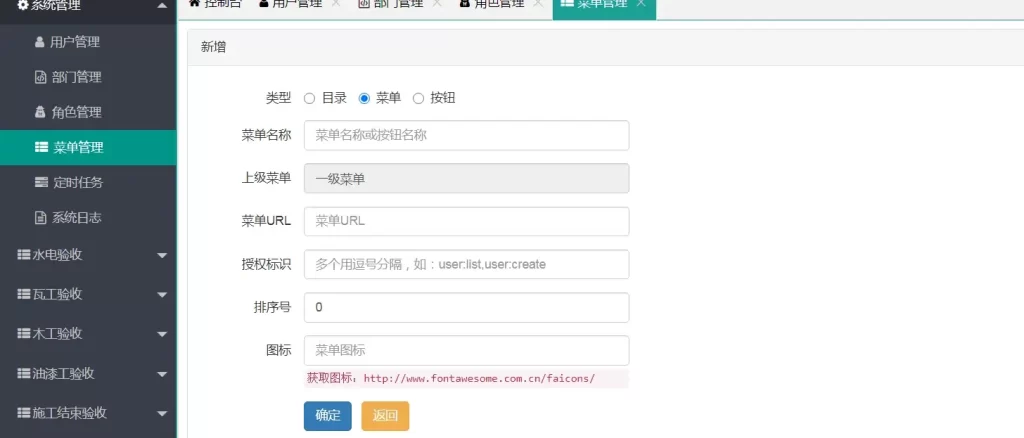This screenshot has height=438, width=1024.
Task: Click the orange 返回 button
Action: (x=385, y=416)
